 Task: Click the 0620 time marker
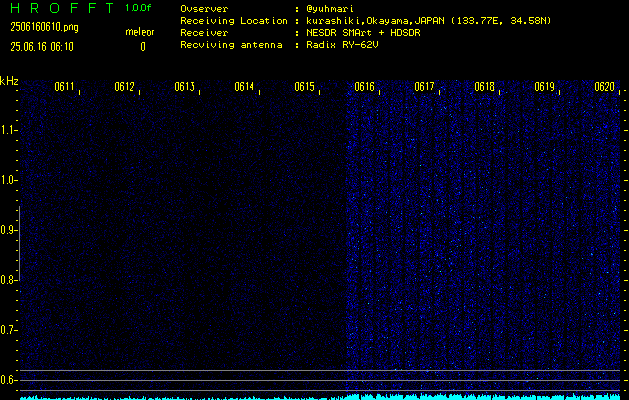coord(605,87)
